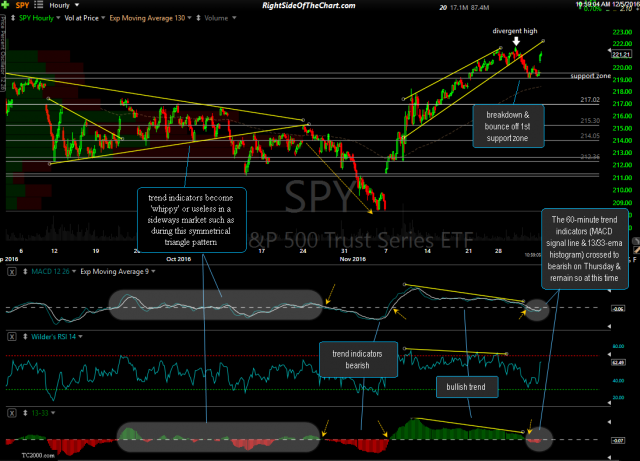Image resolution: width=640 pixels, height=461 pixels.
Task: Close the Wilder's RSI pane with X
Action: coord(12,337)
